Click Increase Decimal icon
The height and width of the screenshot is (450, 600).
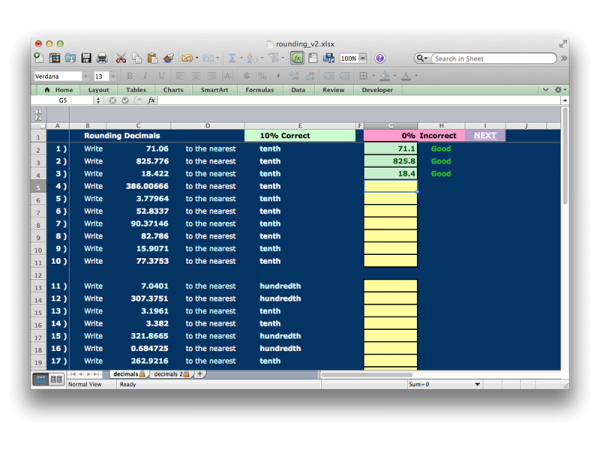click(294, 76)
